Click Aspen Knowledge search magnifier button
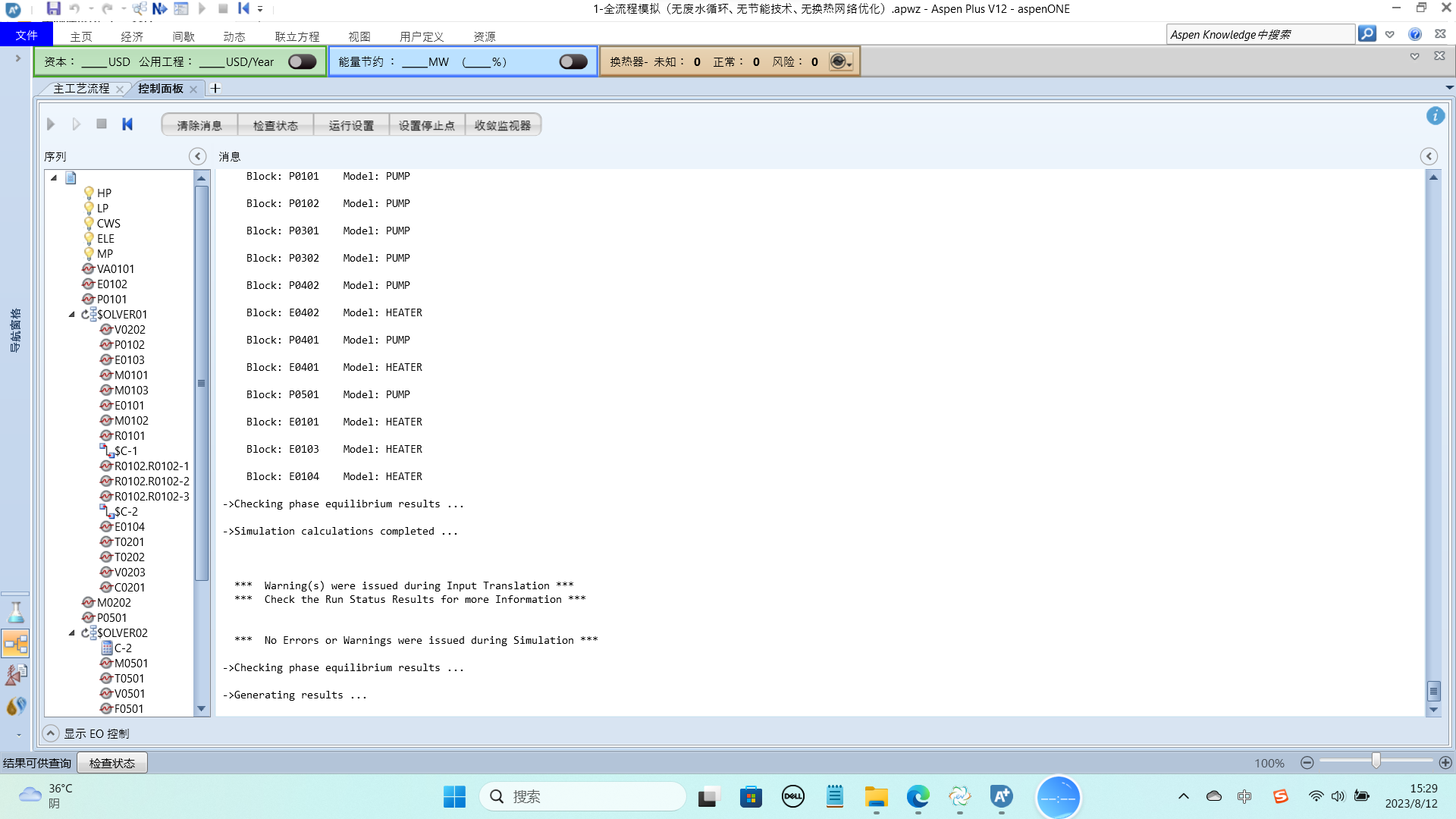This screenshot has height=819, width=1456. [x=1367, y=34]
